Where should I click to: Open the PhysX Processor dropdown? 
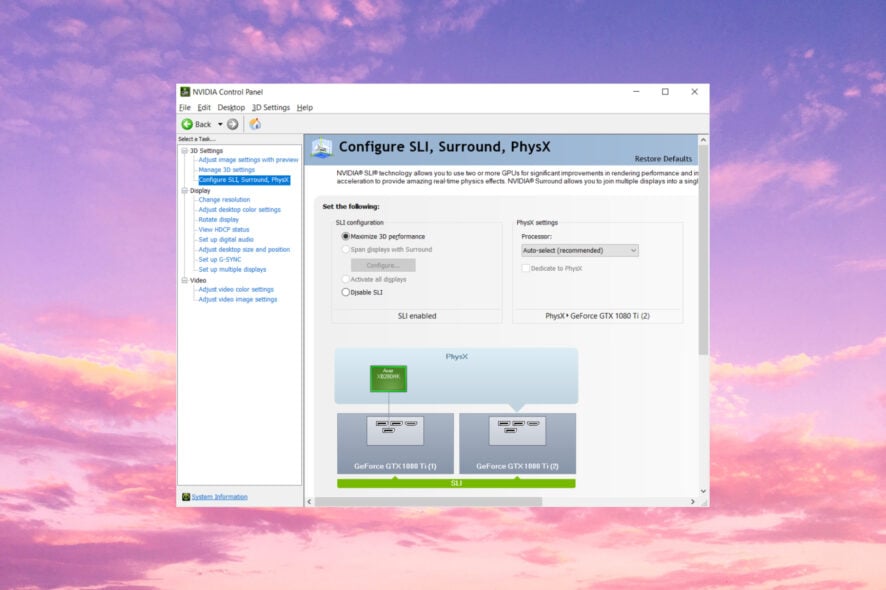[x=580, y=250]
